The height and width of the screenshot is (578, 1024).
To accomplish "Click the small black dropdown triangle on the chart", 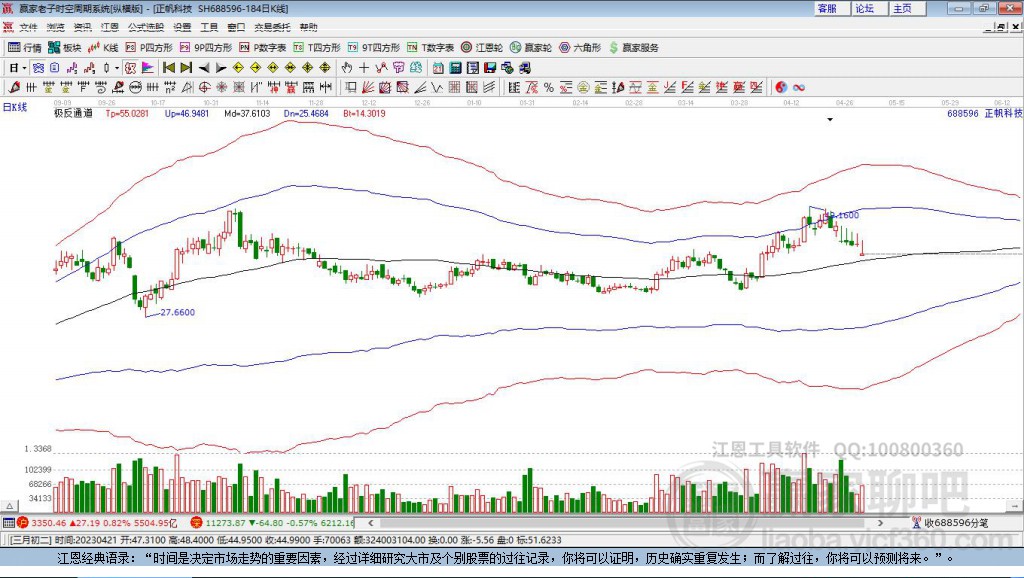I will (830, 120).
